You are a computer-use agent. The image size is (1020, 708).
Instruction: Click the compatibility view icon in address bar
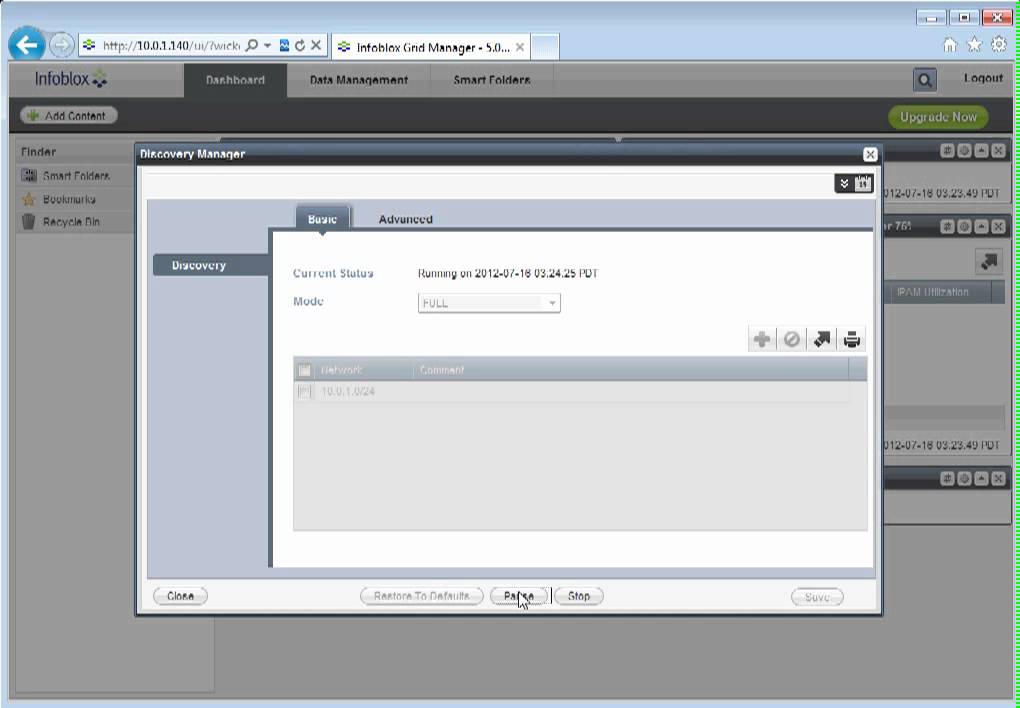(x=284, y=45)
